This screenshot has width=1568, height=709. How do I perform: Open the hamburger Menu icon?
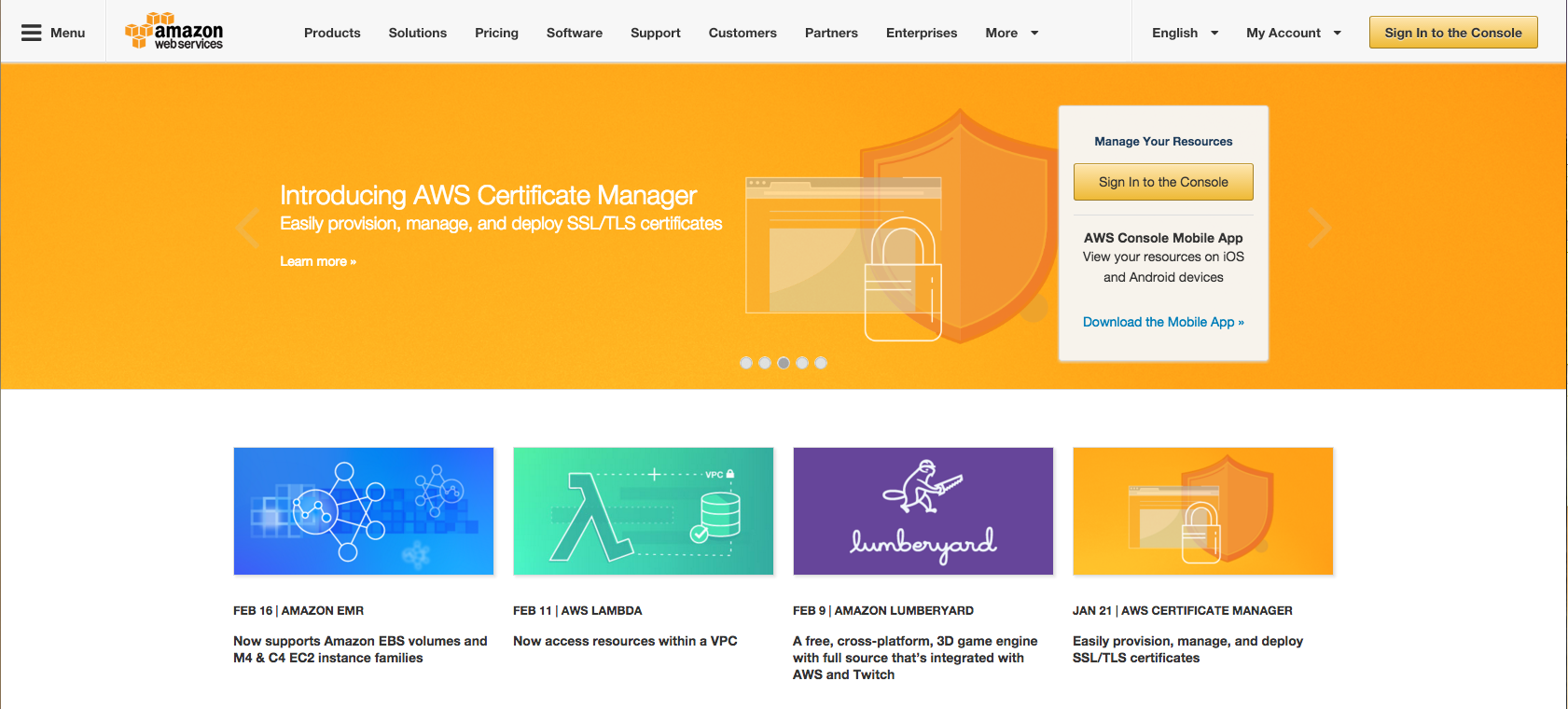[x=32, y=33]
